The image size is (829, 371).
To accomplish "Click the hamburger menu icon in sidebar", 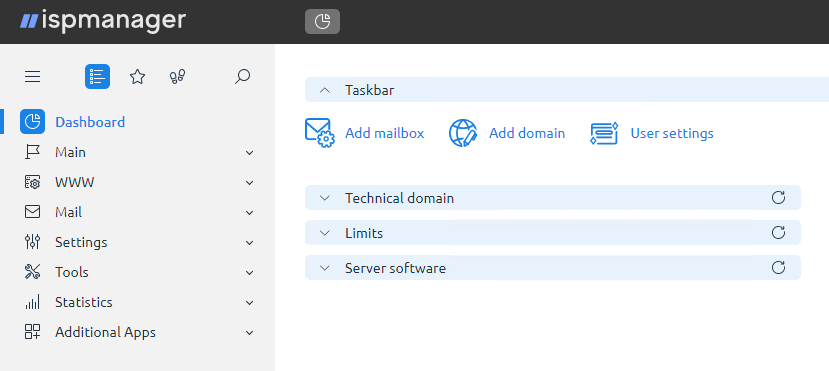I will point(32,77).
